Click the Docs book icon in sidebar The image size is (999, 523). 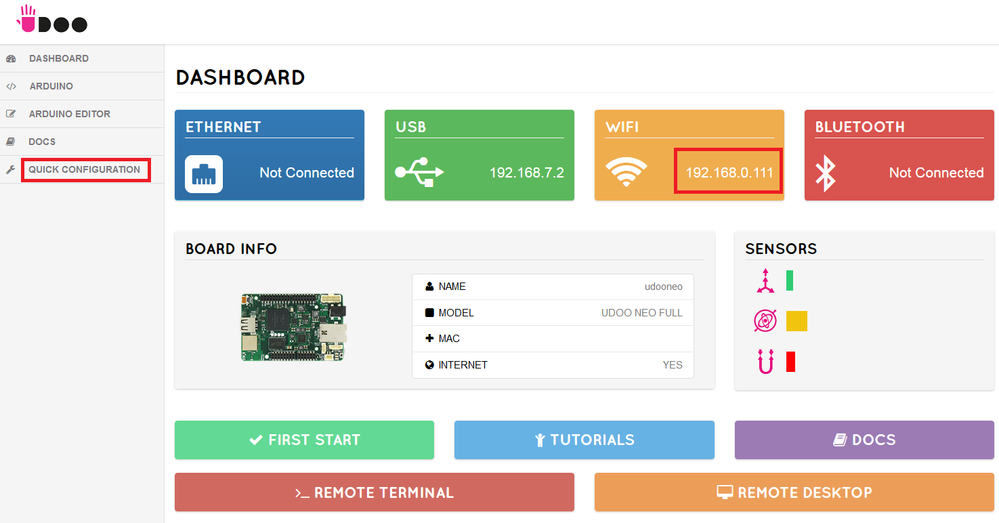coord(11,141)
